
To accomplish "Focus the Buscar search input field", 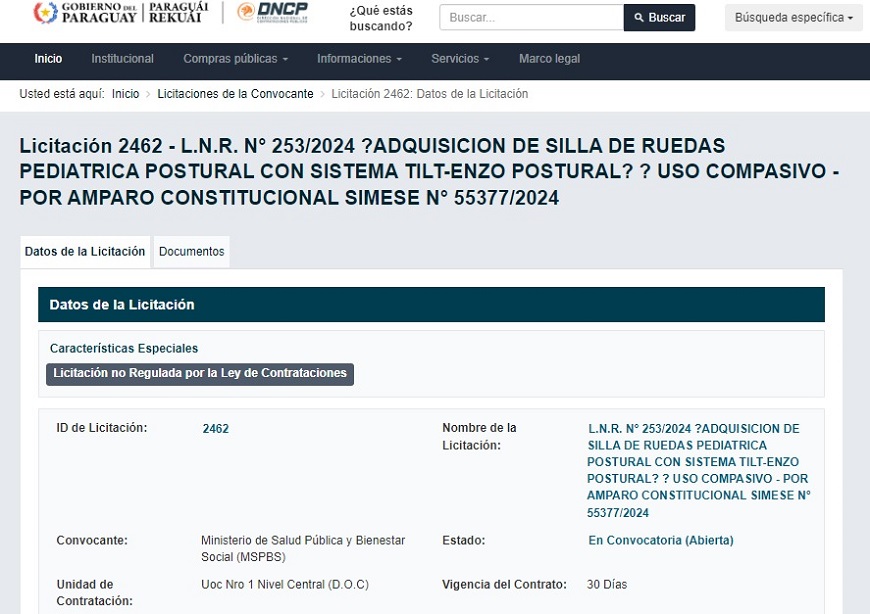I will (531, 18).
